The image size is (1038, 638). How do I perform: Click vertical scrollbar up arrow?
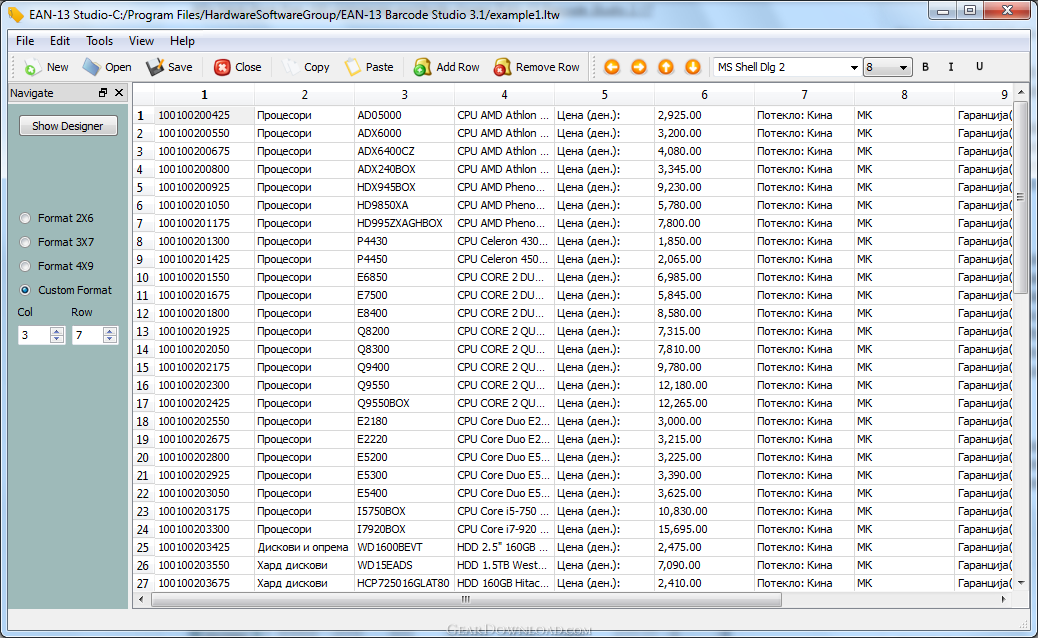click(x=1021, y=92)
